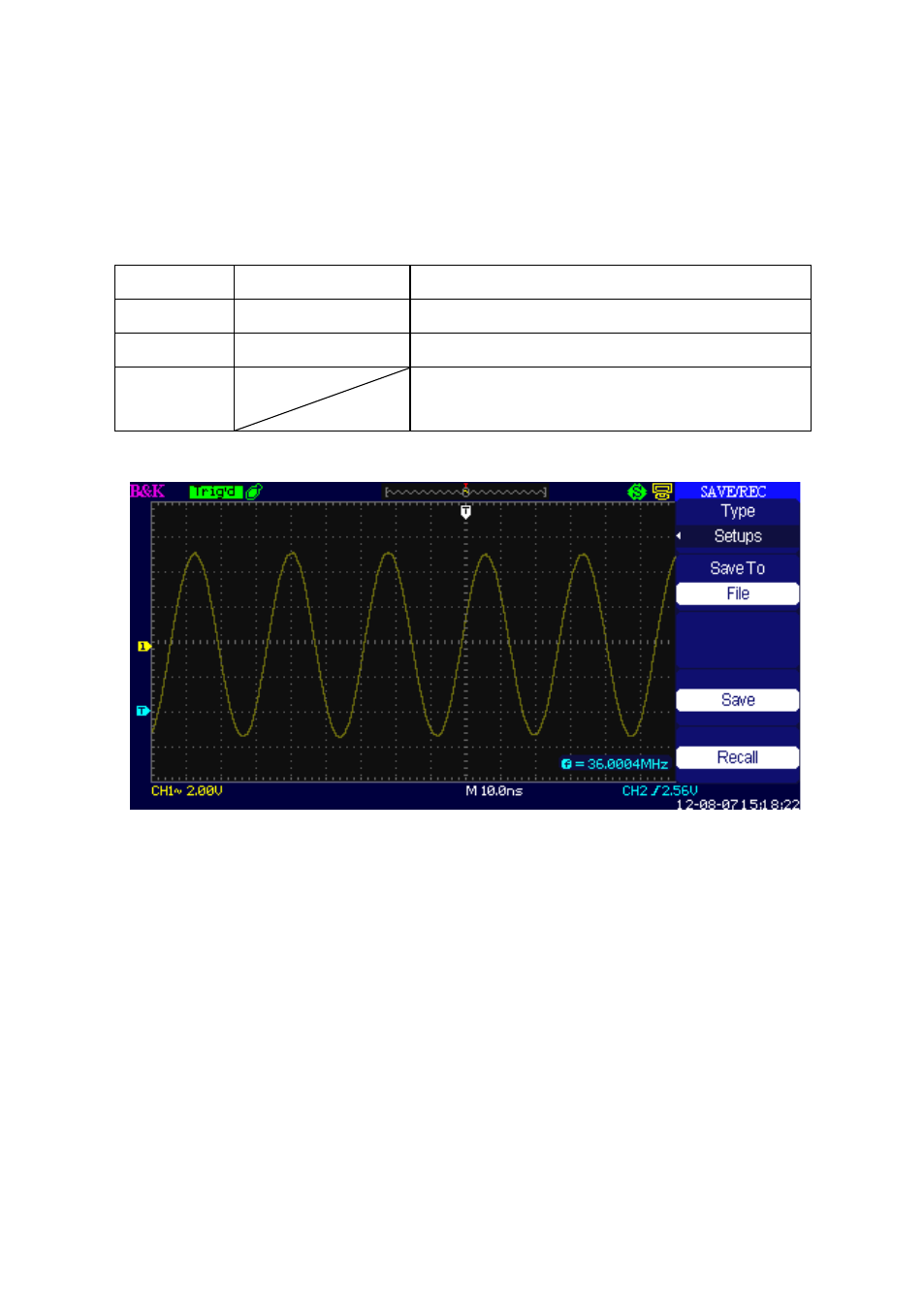Click the white T trigger position marker
The height and width of the screenshot is (1311, 924).
coord(465,512)
